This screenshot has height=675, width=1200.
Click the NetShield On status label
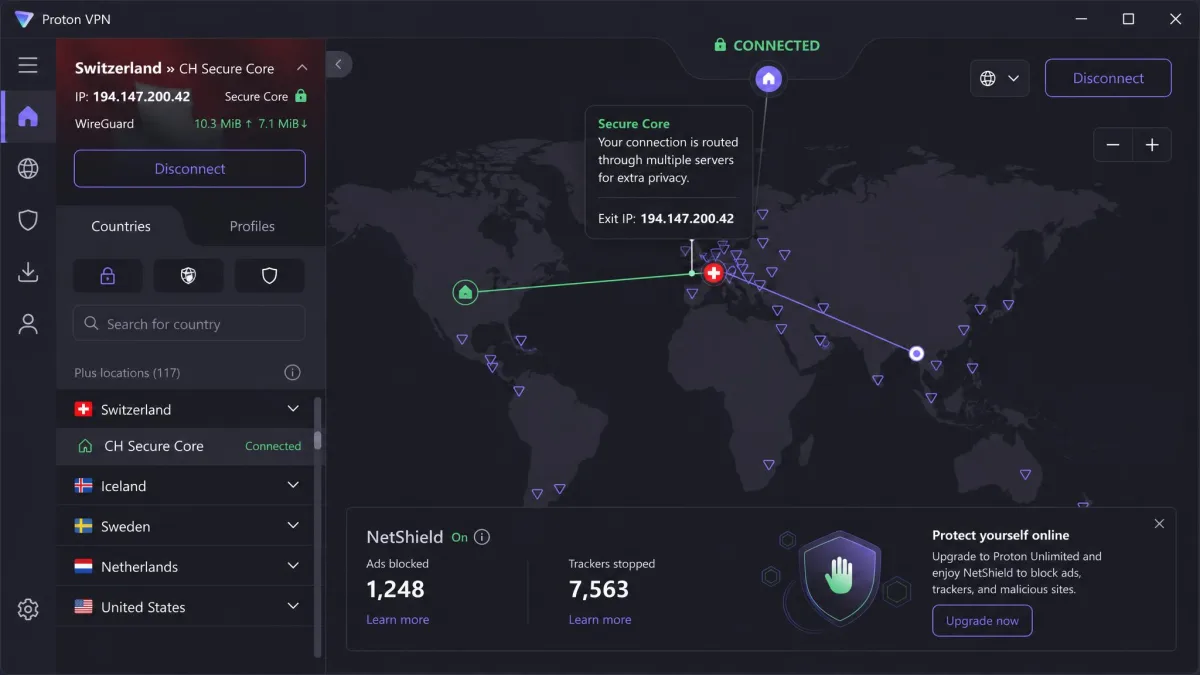[x=459, y=537]
